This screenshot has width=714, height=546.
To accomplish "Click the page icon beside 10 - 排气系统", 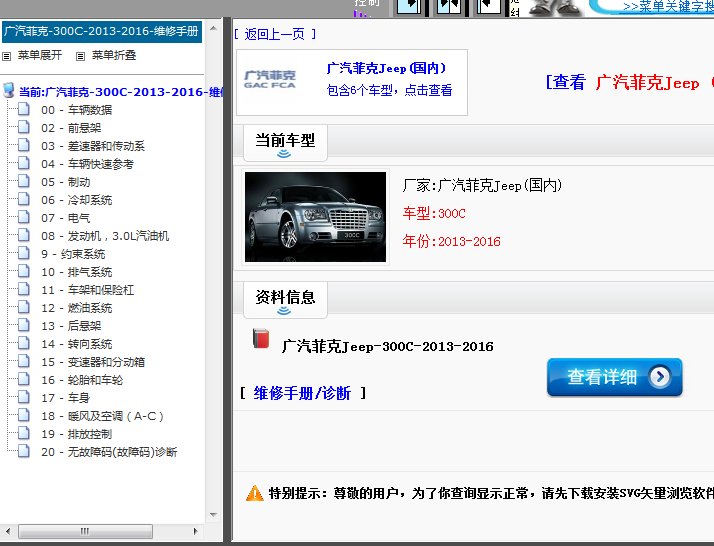I will 24,271.
